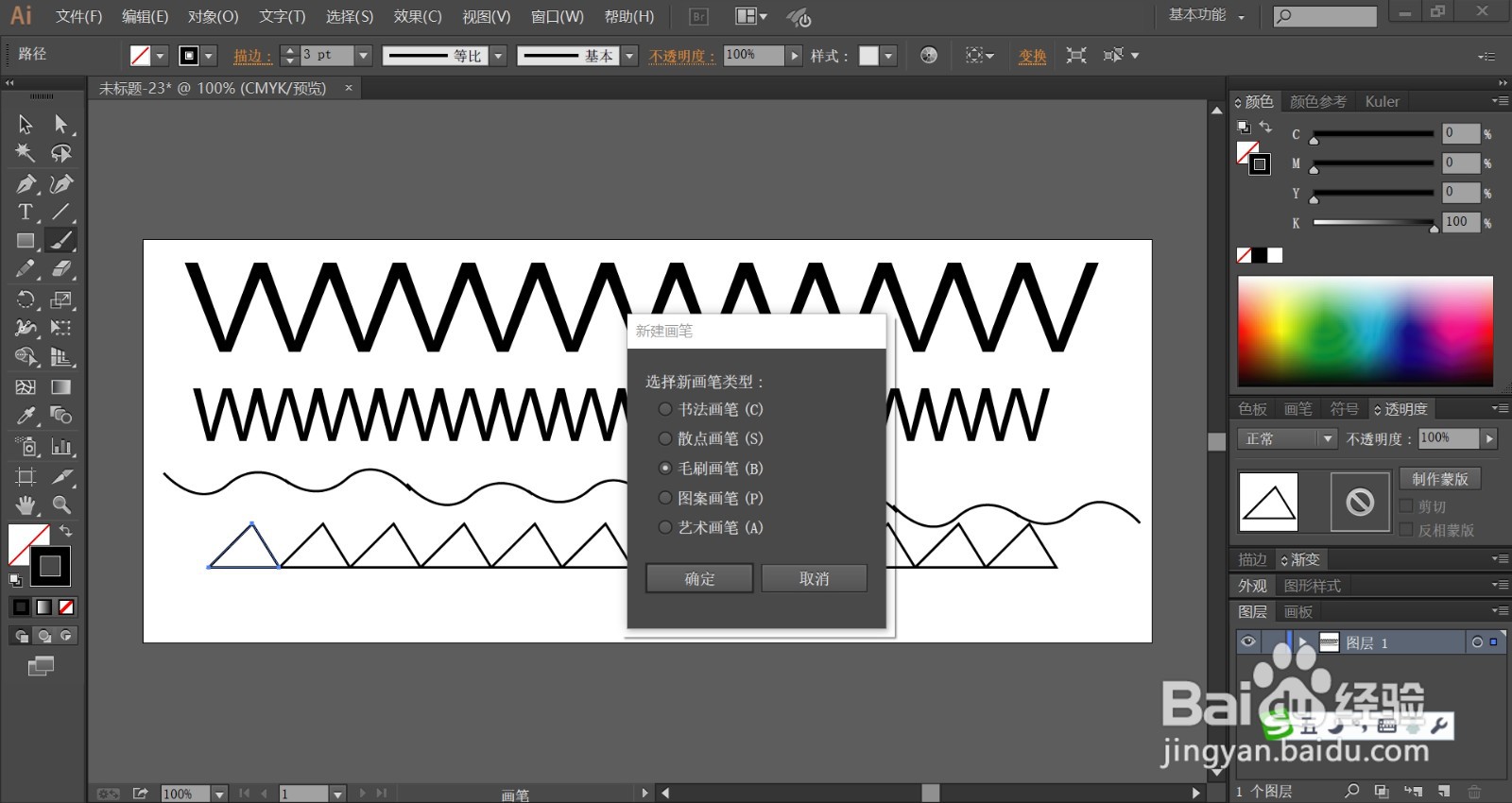Open the stroke color dropdown in control bar

point(209,56)
